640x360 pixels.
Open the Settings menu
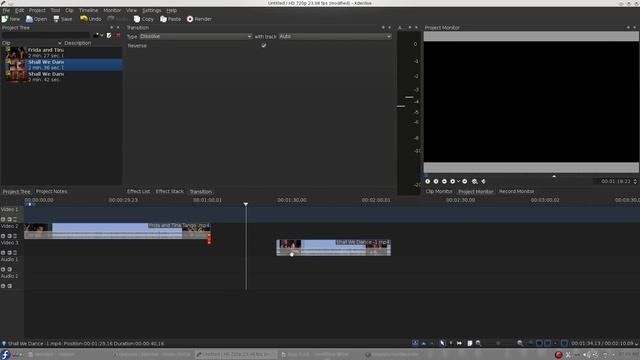[x=151, y=10]
